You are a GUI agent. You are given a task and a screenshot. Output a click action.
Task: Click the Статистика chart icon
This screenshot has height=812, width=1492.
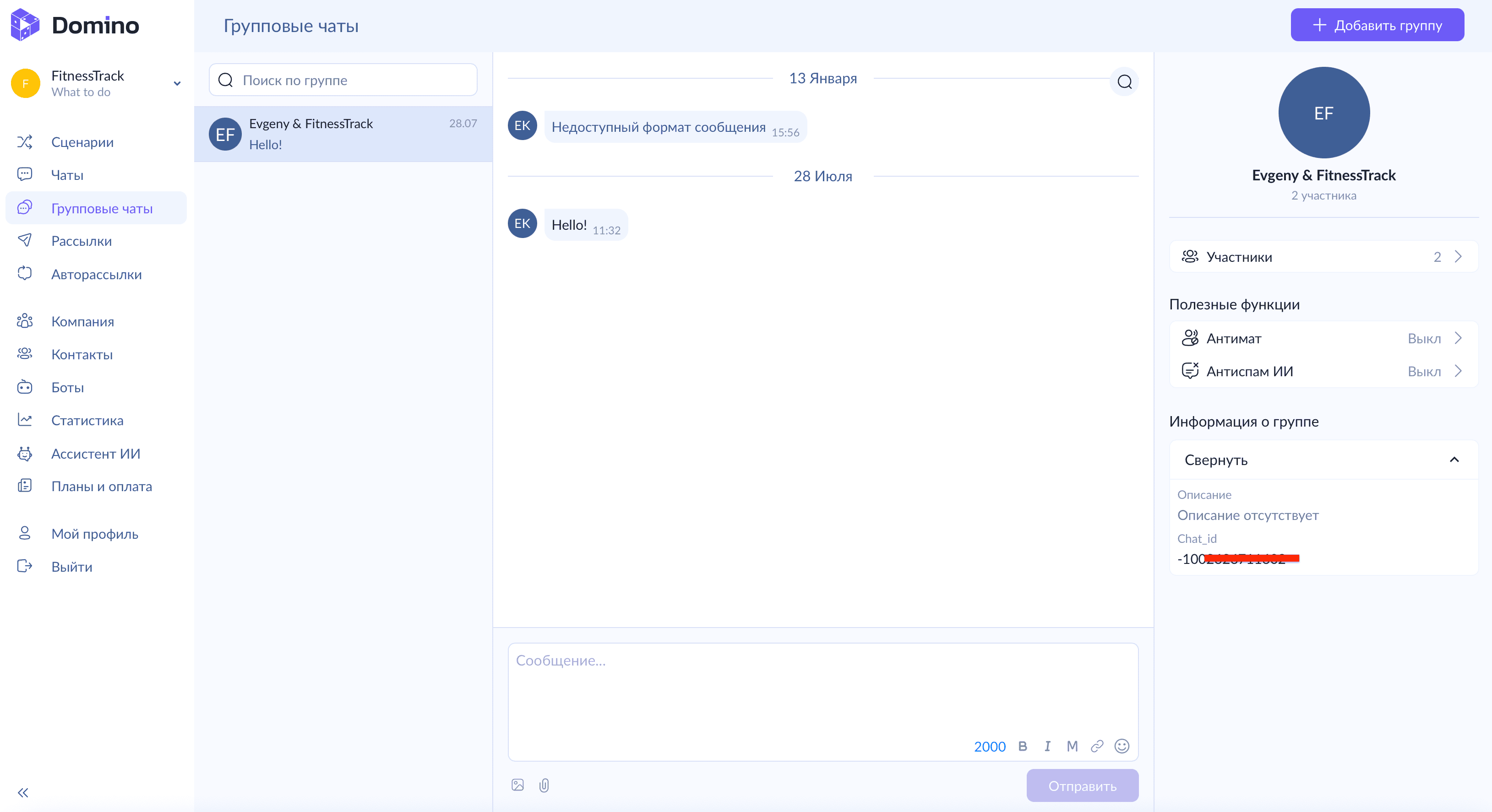(x=24, y=420)
